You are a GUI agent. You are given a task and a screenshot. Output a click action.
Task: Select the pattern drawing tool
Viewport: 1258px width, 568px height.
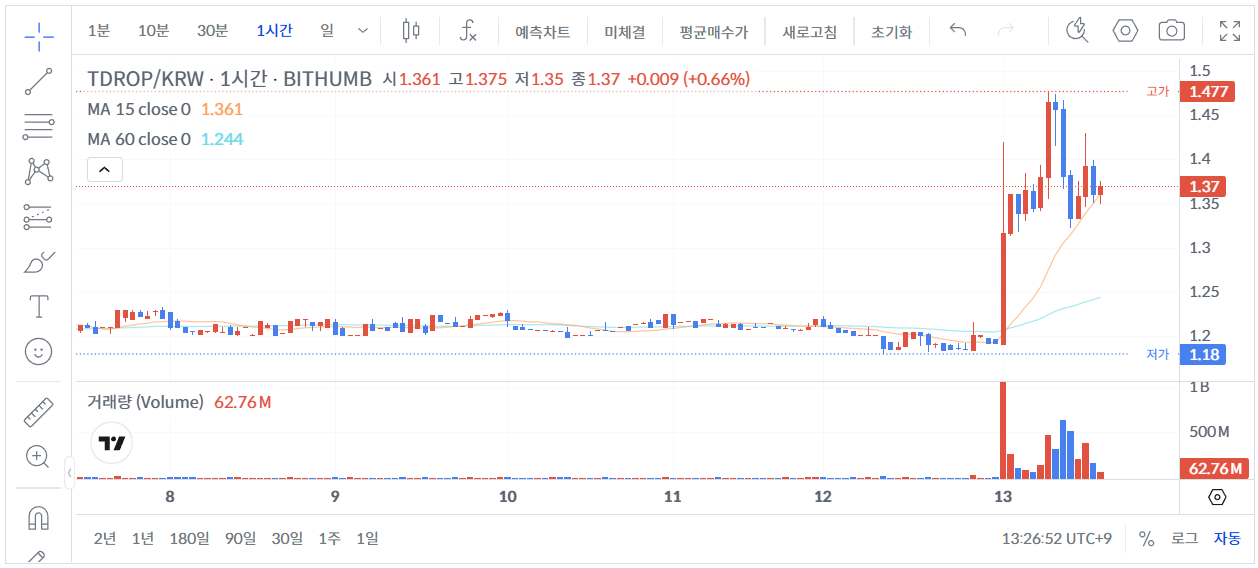[39, 171]
